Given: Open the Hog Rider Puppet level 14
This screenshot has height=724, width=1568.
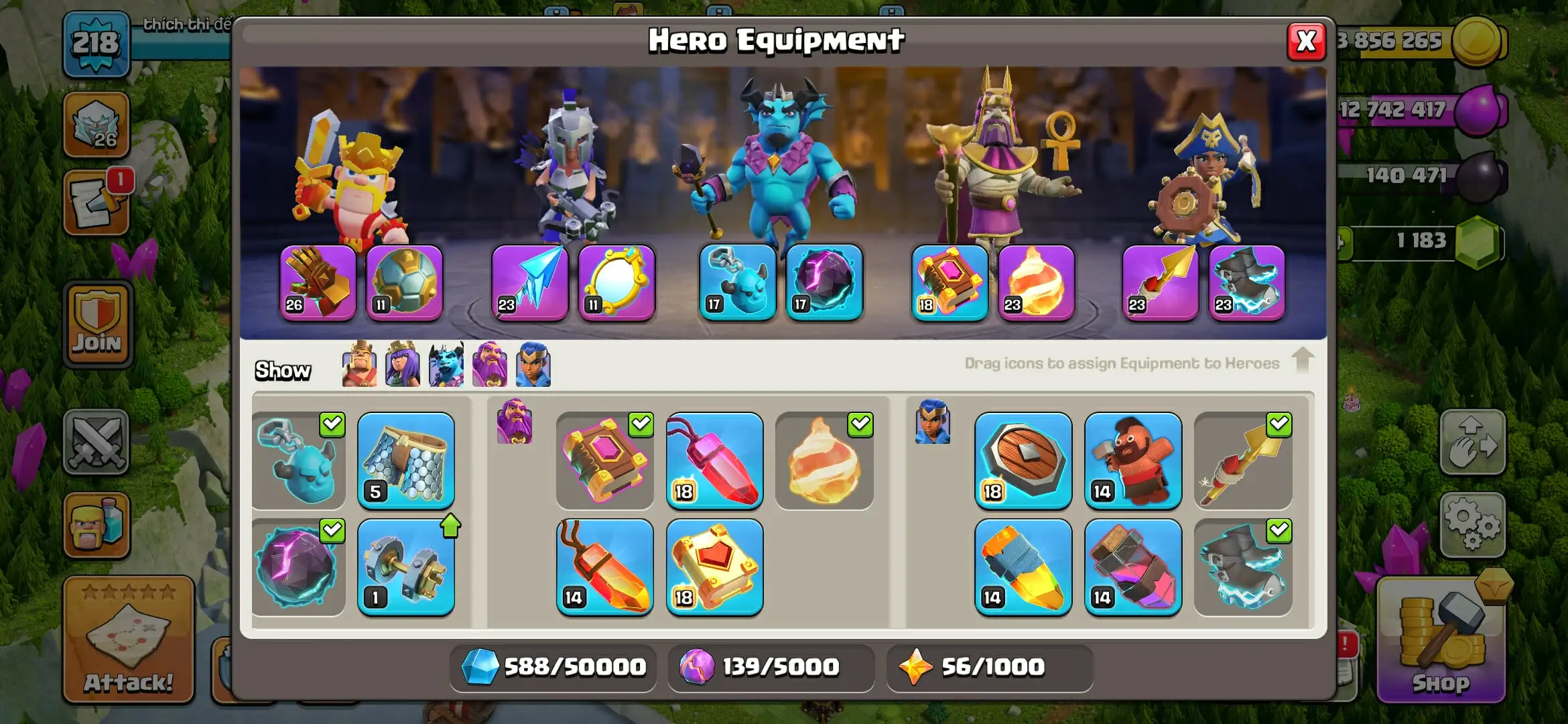Looking at the screenshot, I should tap(1133, 461).
